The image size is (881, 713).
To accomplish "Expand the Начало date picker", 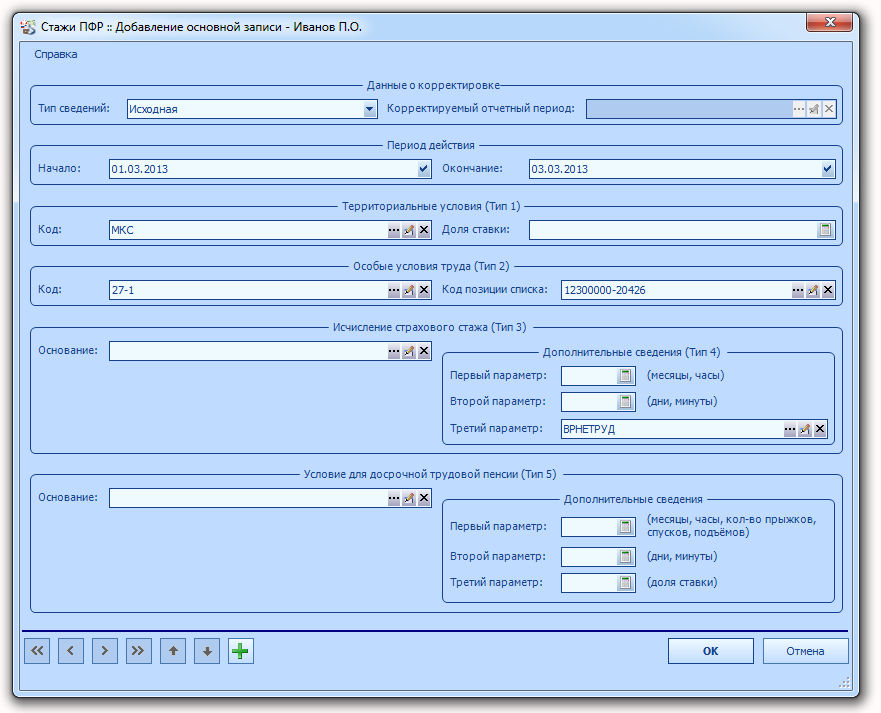I will click(424, 169).
